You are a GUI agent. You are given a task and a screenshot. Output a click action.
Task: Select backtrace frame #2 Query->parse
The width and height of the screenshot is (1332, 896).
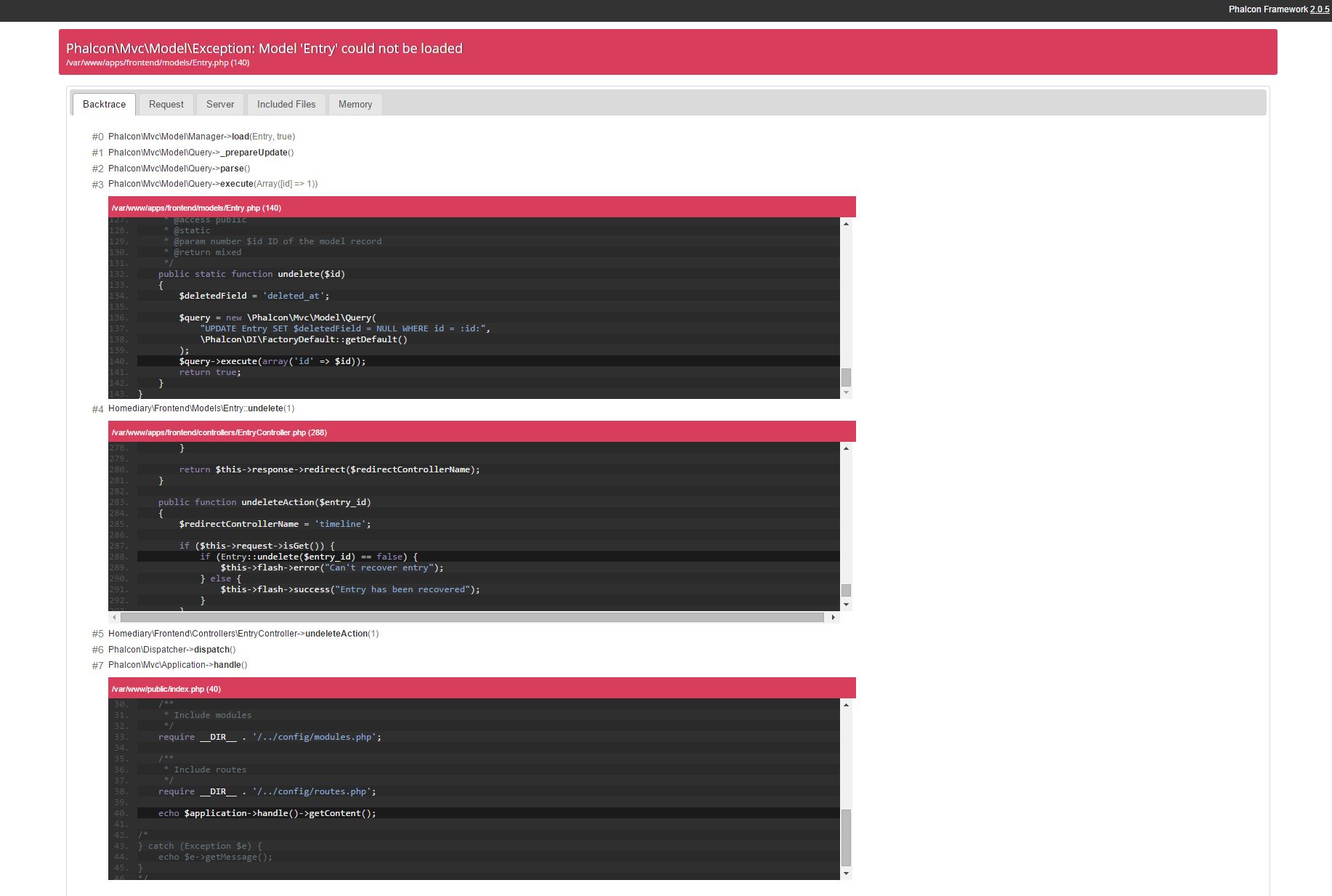coord(179,168)
